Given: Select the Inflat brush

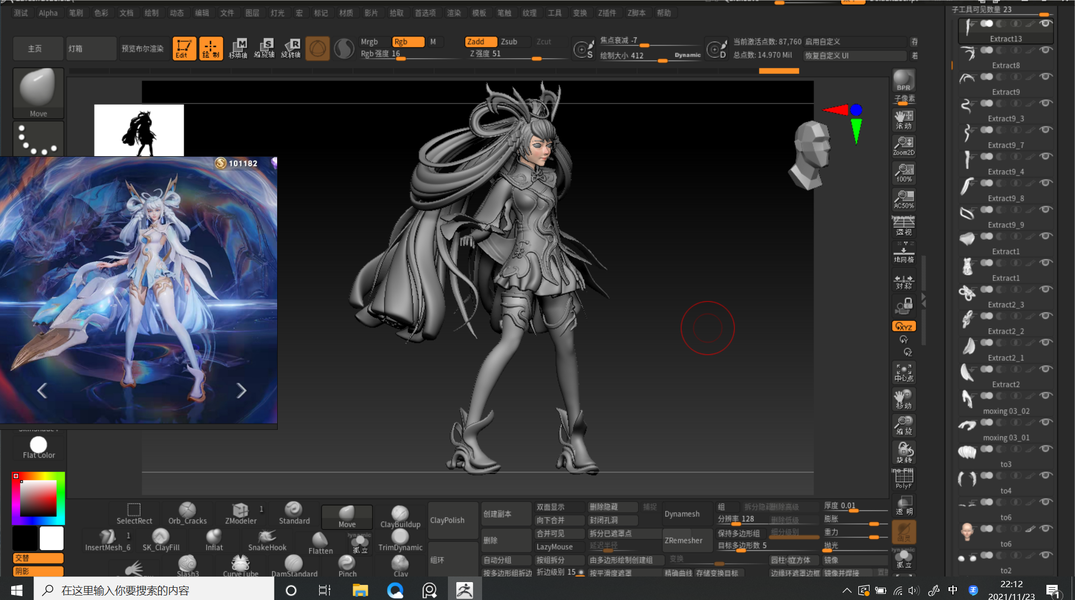Looking at the screenshot, I should pyautogui.click(x=214, y=540).
